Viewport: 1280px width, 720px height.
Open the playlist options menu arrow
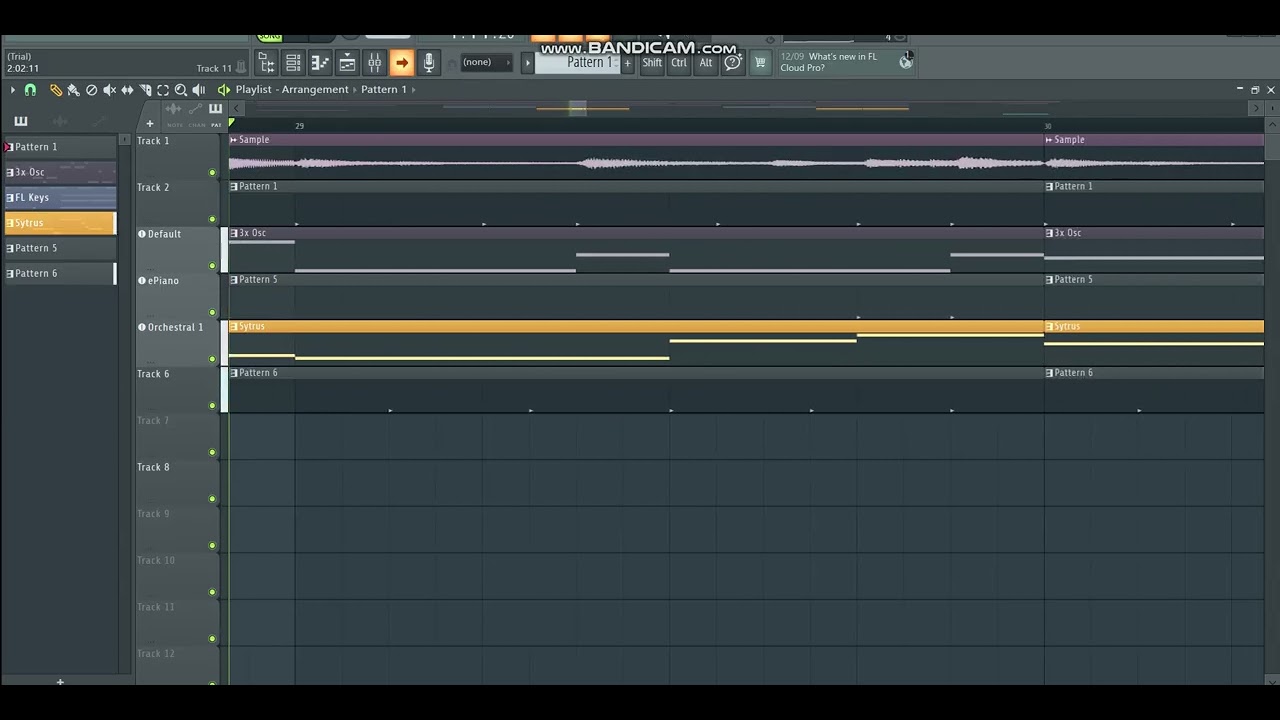click(13, 90)
